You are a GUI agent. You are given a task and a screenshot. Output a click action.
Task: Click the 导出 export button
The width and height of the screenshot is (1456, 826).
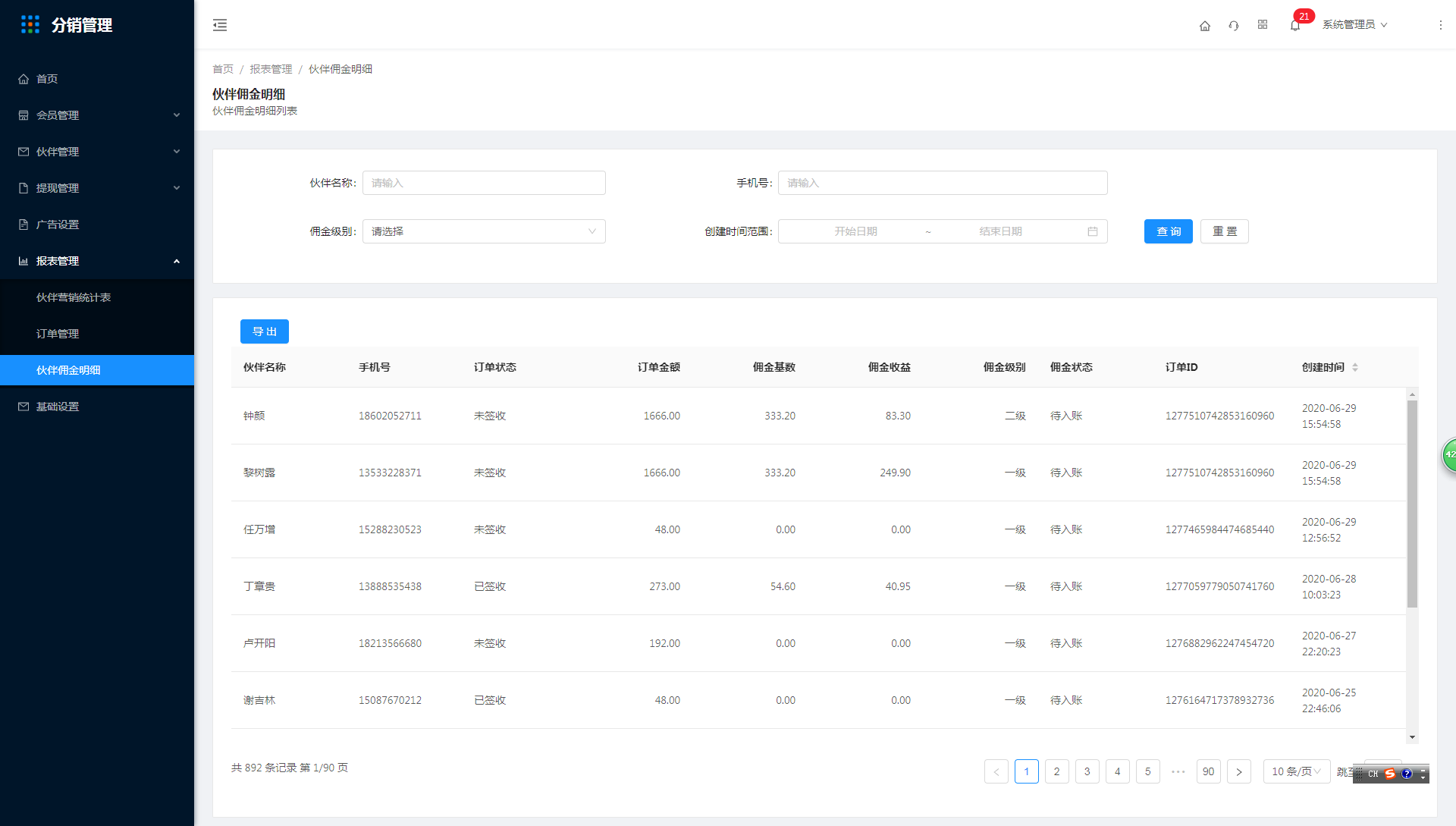(x=265, y=331)
